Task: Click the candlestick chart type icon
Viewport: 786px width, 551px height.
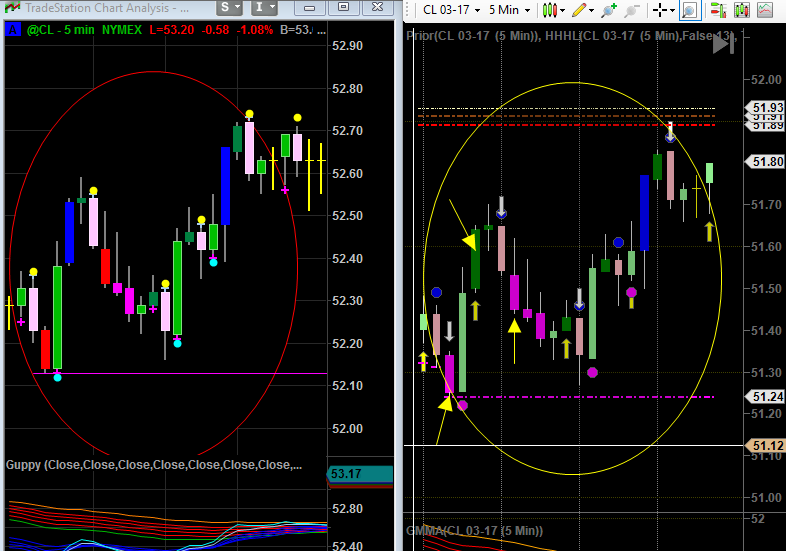Action: [x=549, y=10]
